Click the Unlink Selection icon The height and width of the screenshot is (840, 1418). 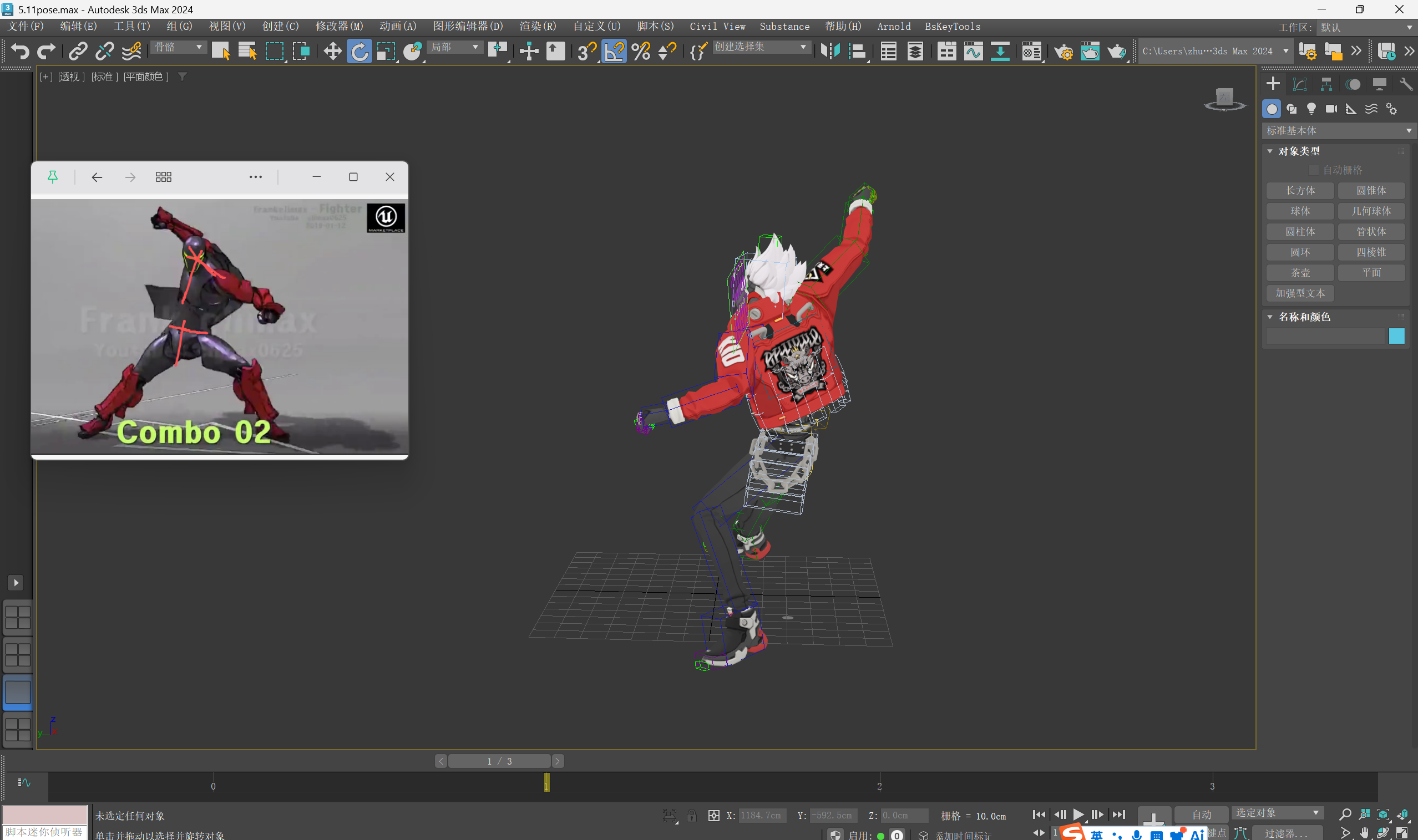[104, 52]
